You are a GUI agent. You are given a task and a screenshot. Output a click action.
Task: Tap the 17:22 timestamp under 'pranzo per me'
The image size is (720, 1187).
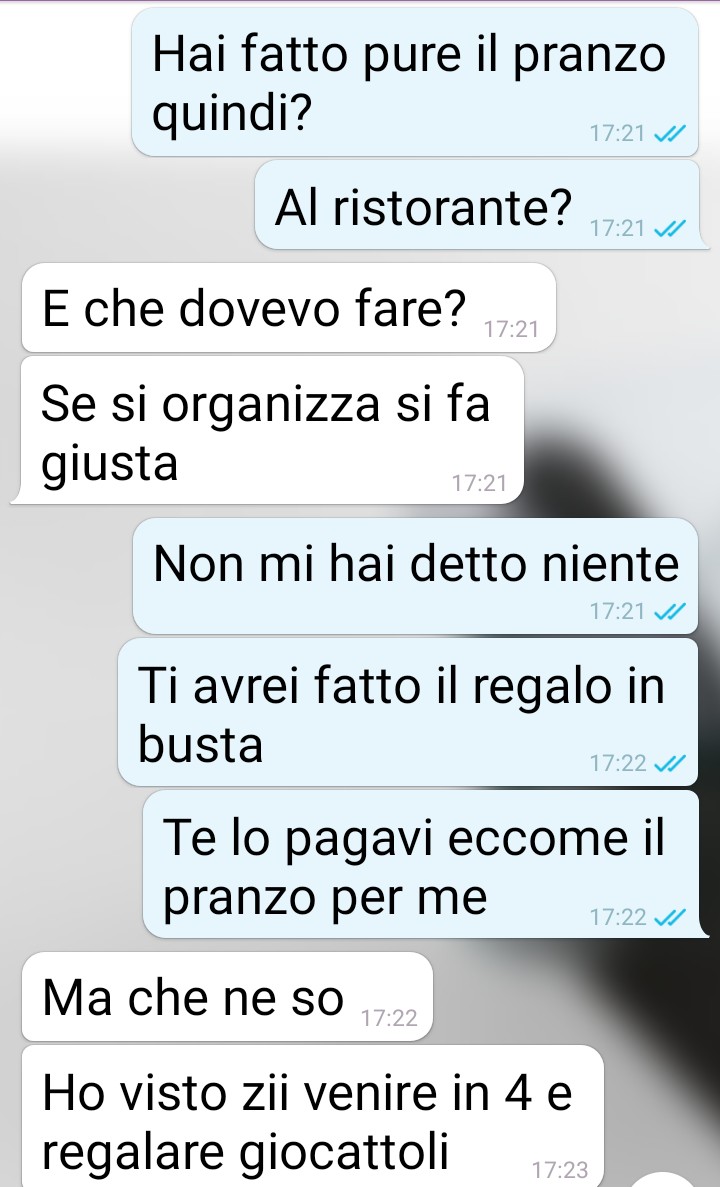(x=618, y=918)
